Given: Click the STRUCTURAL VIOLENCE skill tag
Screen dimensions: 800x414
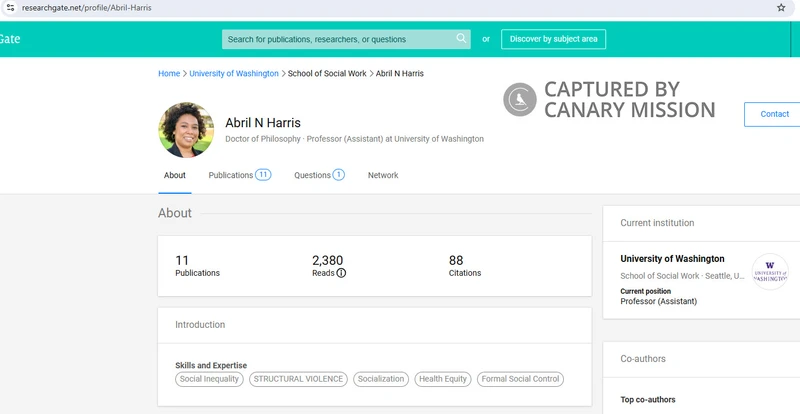Looking at the screenshot, I should 298,379.
